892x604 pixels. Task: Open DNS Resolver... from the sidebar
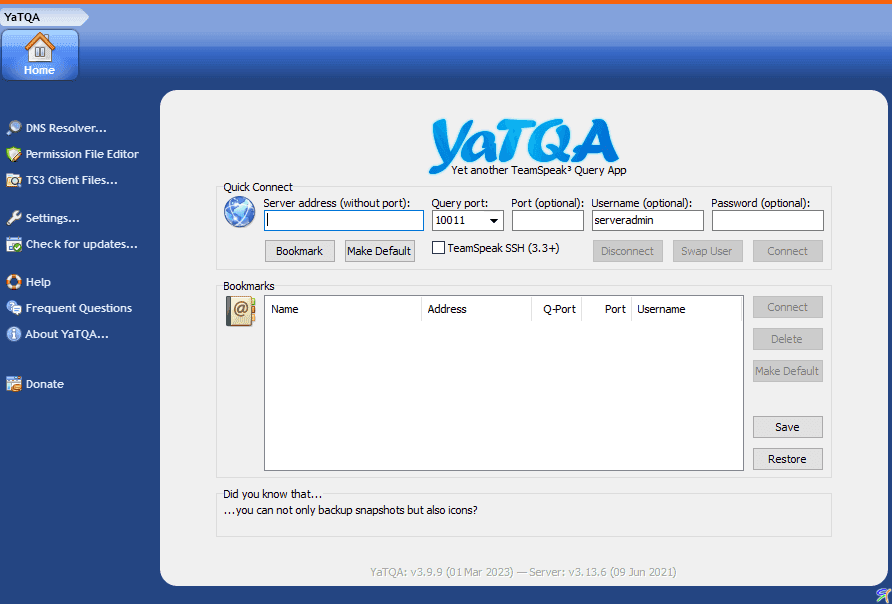[x=66, y=128]
